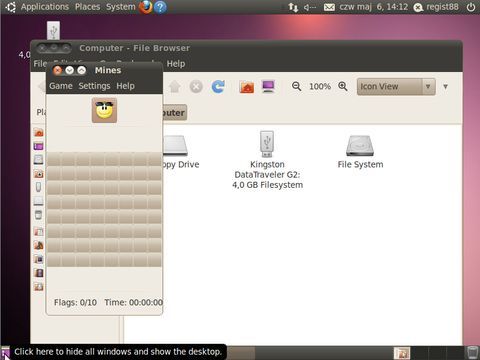The width and height of the screenshot is (480, 360).
Task: Click the Computer toolbar icon
Action: 268,87
